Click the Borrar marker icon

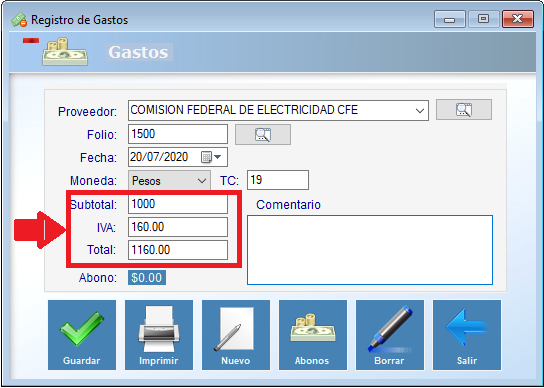click(x=390, y=335)
